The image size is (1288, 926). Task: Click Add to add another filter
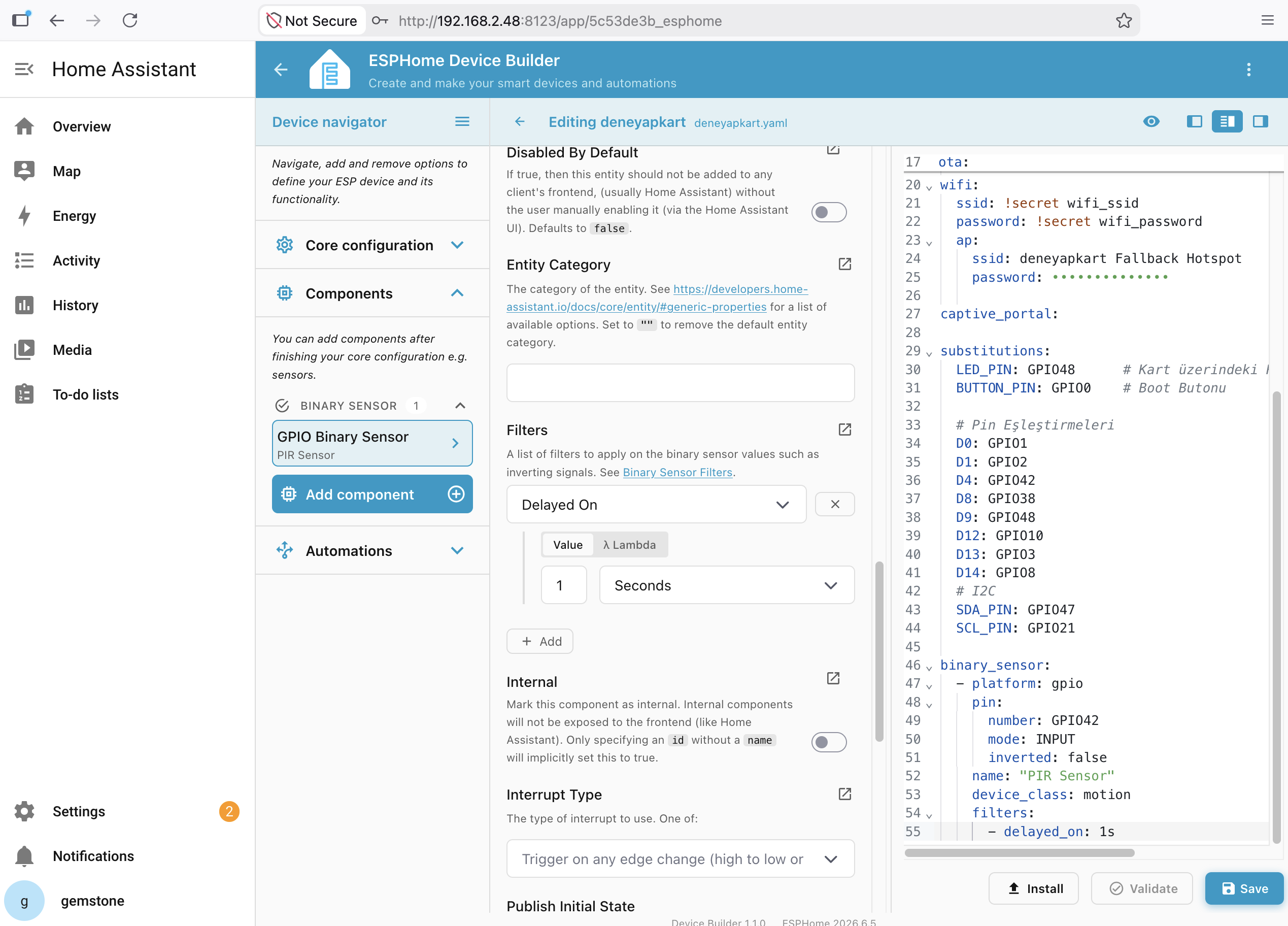point(539,641)
